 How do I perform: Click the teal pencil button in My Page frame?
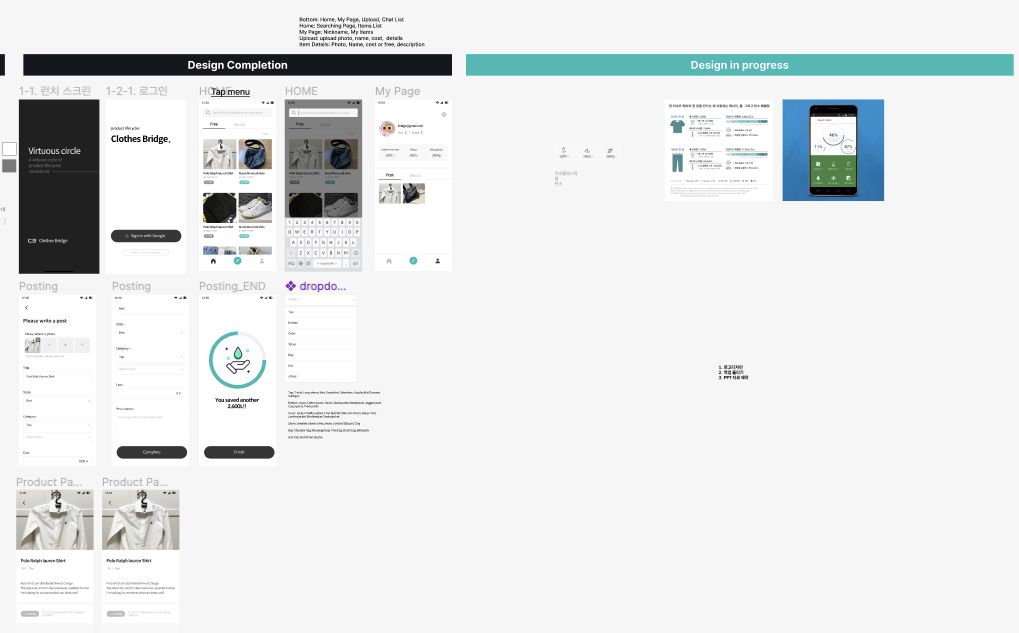(413, 261)
